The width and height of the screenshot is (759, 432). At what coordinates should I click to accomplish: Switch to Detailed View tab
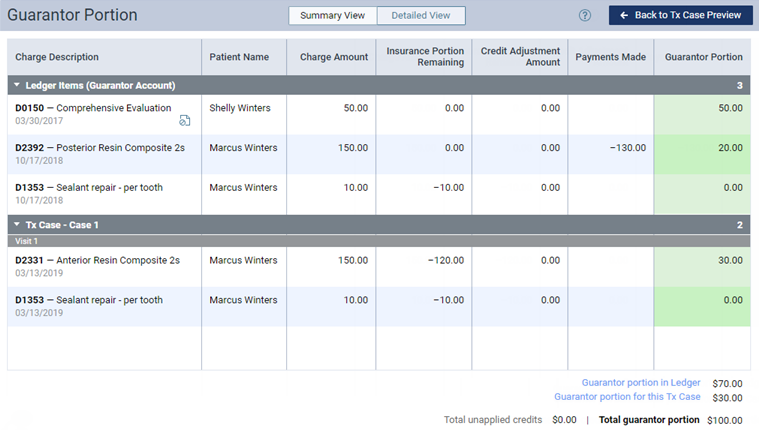coord(421,16)
